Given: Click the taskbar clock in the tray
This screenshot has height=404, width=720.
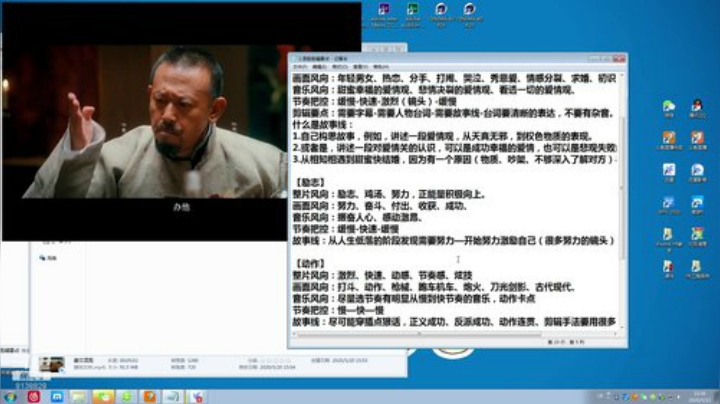Looking at the screenshot, I should tap(700, 397).
